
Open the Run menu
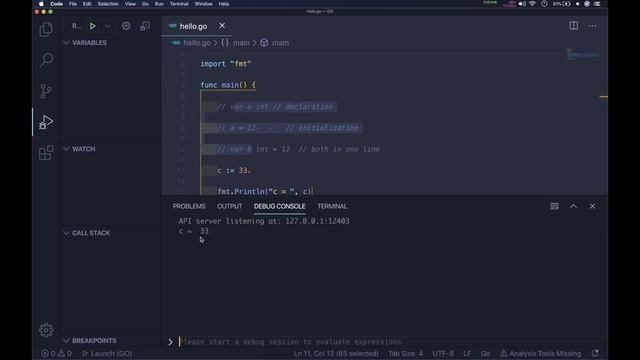pos(159,4)
